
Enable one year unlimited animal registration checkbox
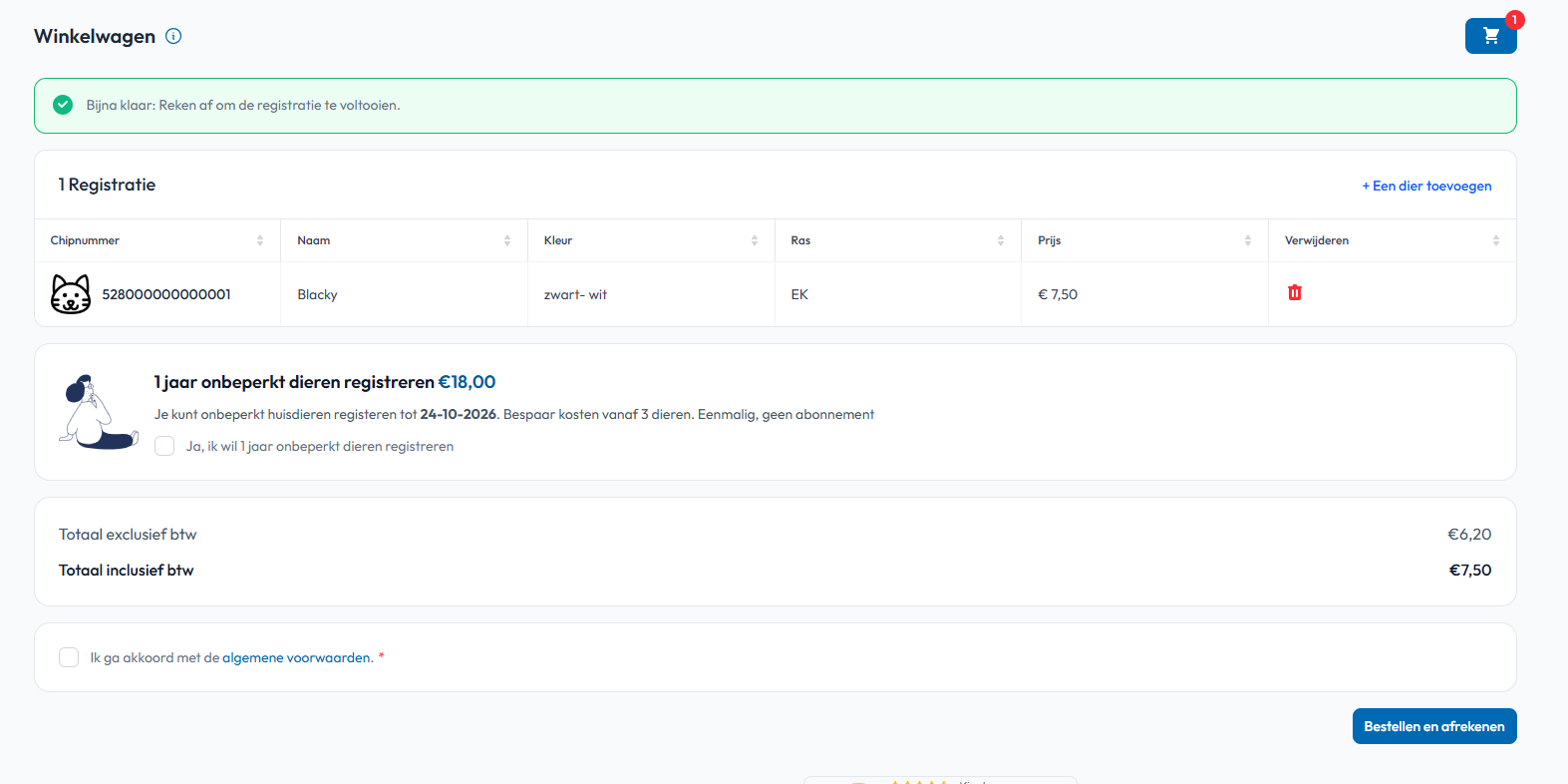165,446
